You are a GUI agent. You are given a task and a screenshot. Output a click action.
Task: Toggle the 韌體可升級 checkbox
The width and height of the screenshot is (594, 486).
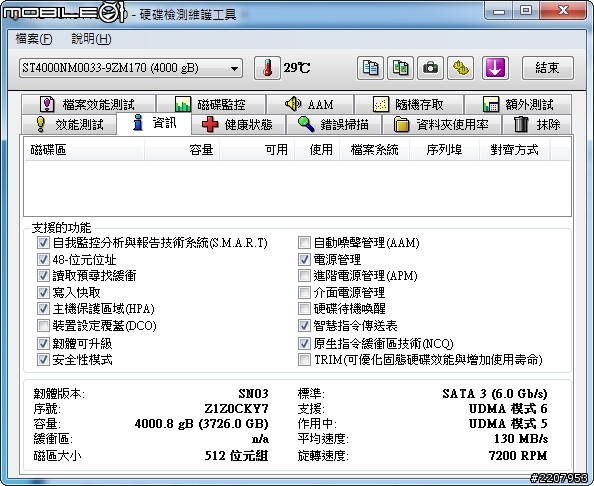pos(43,344)
